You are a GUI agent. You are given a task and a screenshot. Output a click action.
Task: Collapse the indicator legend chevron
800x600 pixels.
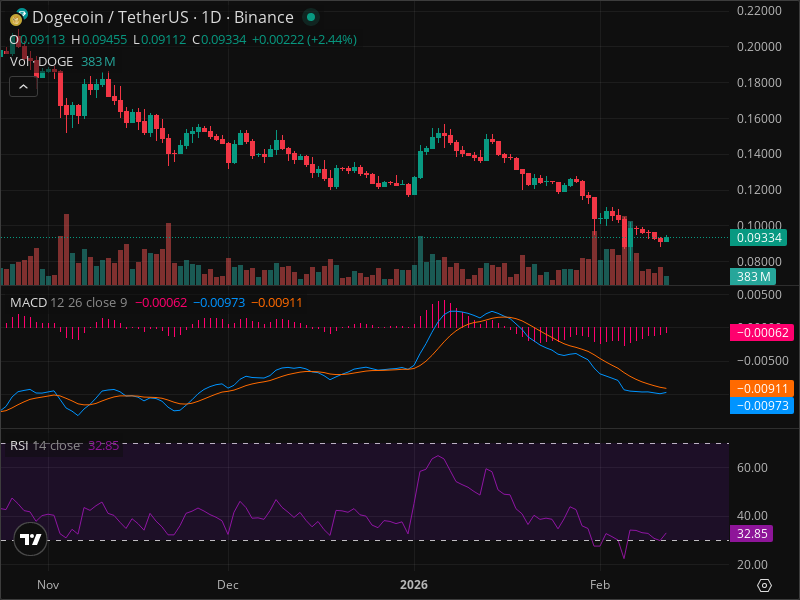click(x=23, y=87)
